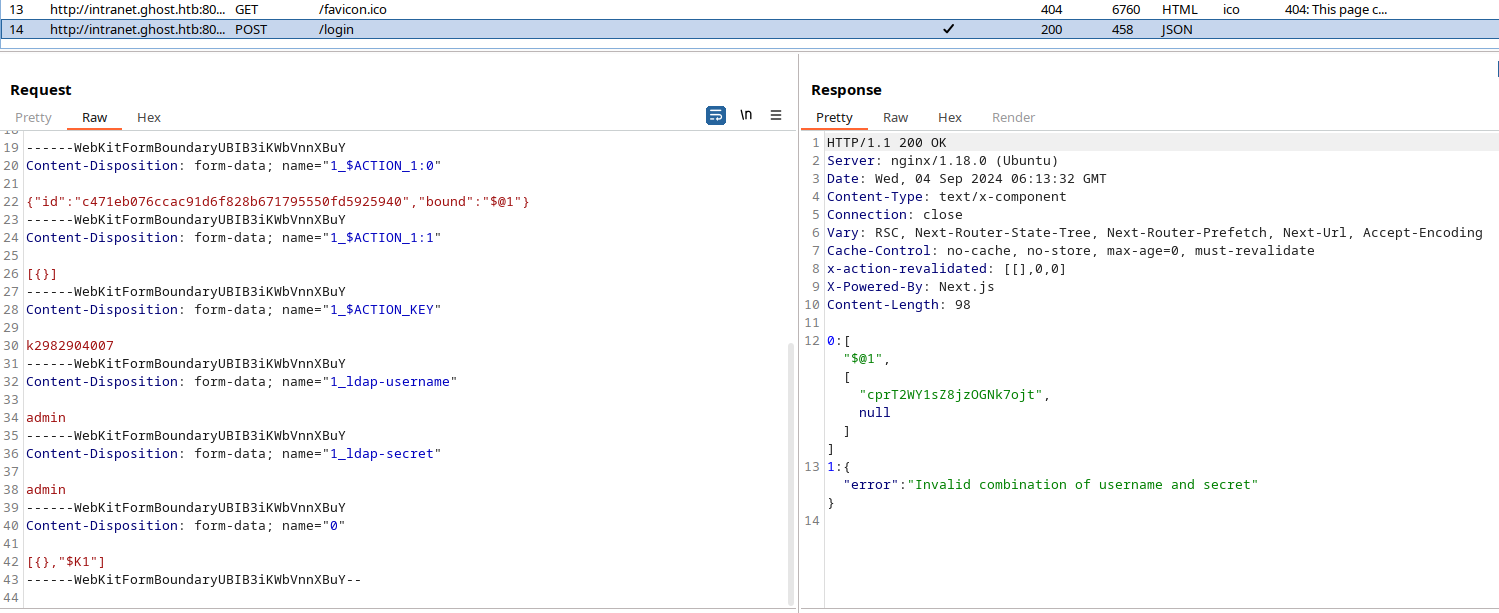The width and height of the screenshot is (1499, 613).
Task: Click the admin value on line 34
Action: point(46,418)
